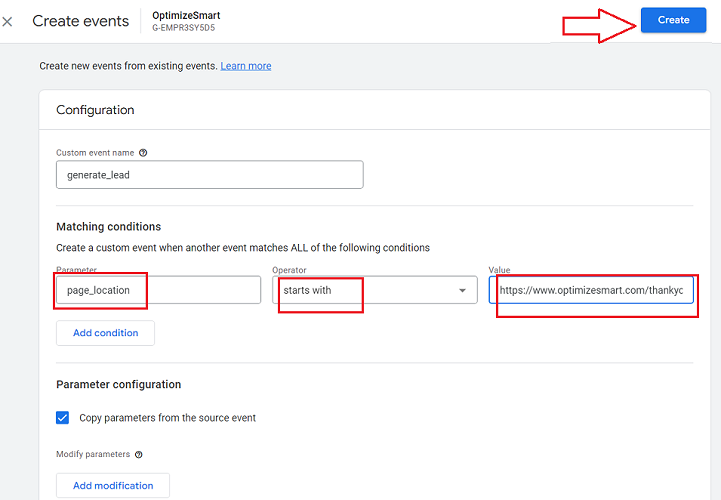Close the Create events panel

pos(7,21)
